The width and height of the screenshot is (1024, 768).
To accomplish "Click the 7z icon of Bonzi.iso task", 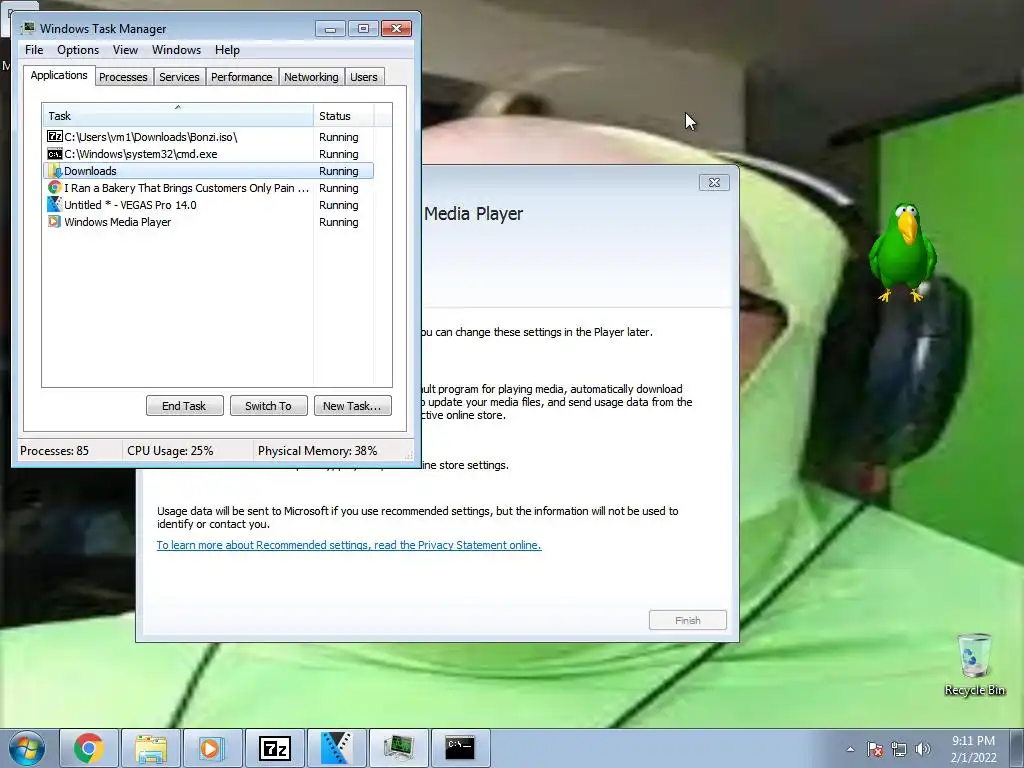I will tap(55, 136).
